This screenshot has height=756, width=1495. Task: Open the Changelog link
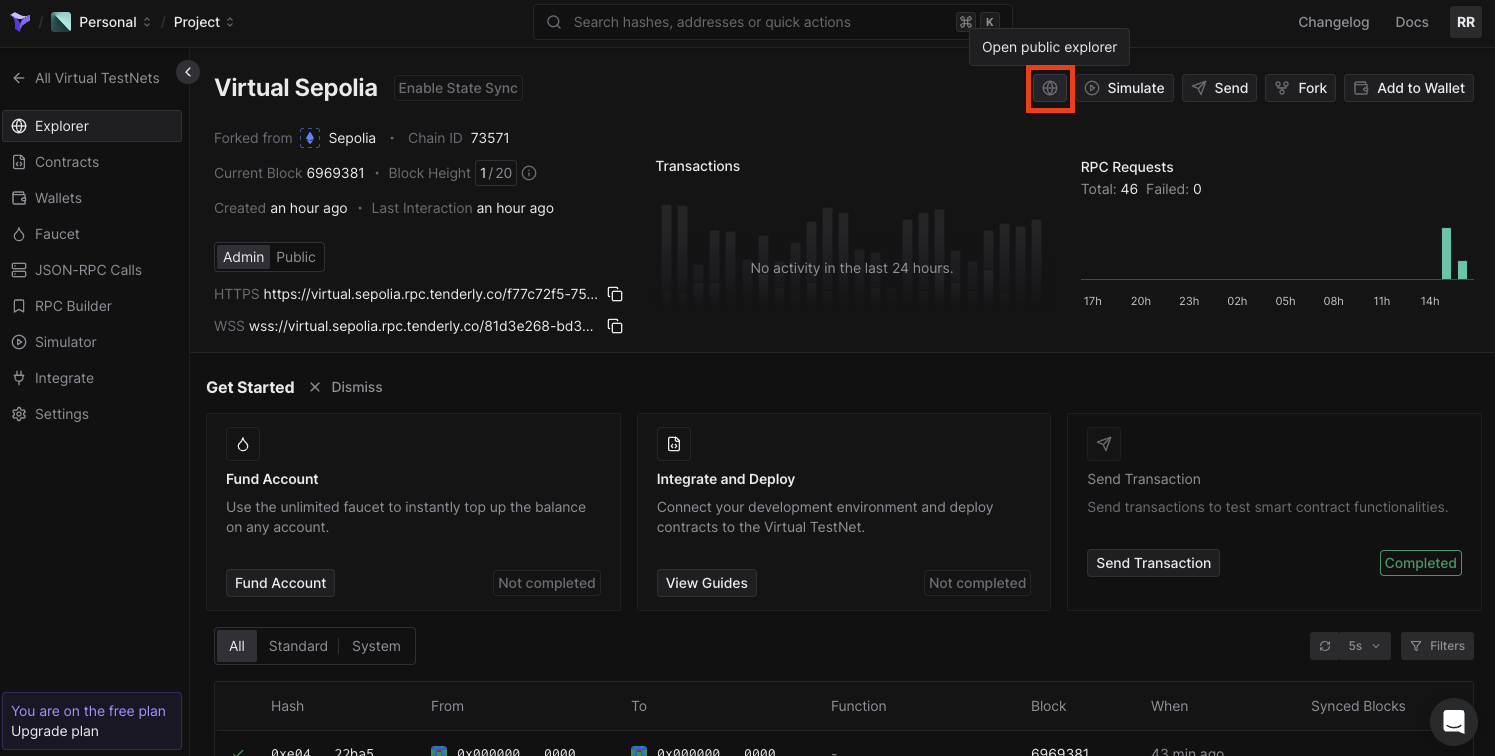(1333, 22)
